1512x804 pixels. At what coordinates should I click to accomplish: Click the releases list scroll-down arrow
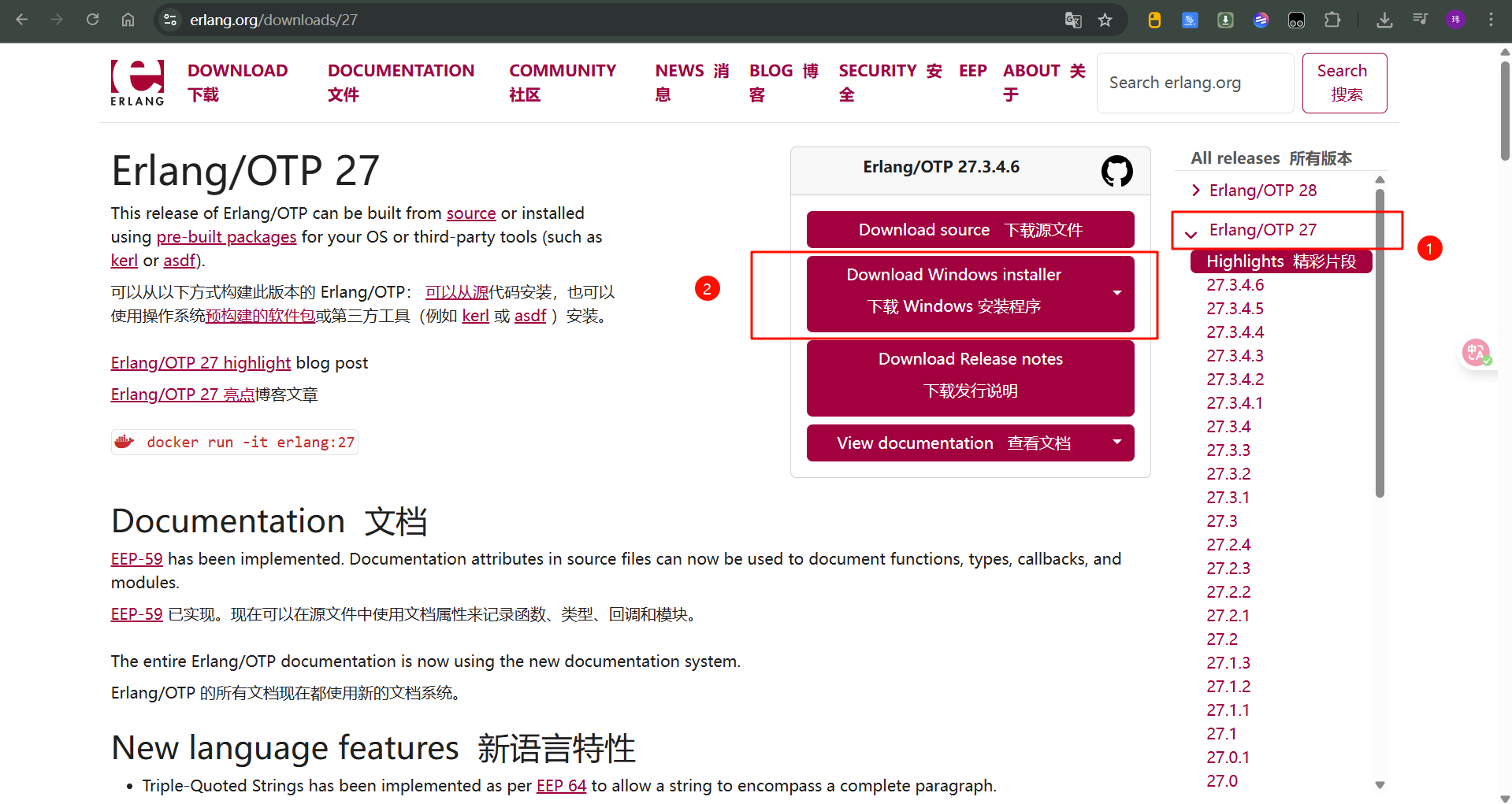[x=1380, y=785]
